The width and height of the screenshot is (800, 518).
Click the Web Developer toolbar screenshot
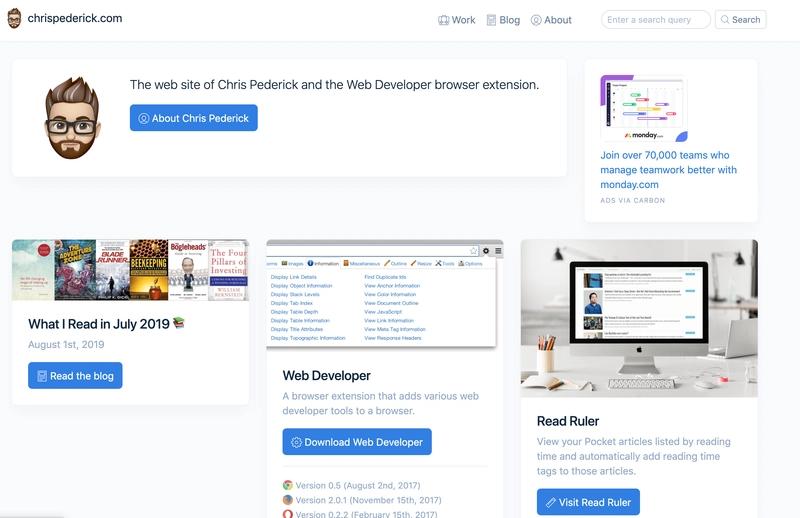385,294
